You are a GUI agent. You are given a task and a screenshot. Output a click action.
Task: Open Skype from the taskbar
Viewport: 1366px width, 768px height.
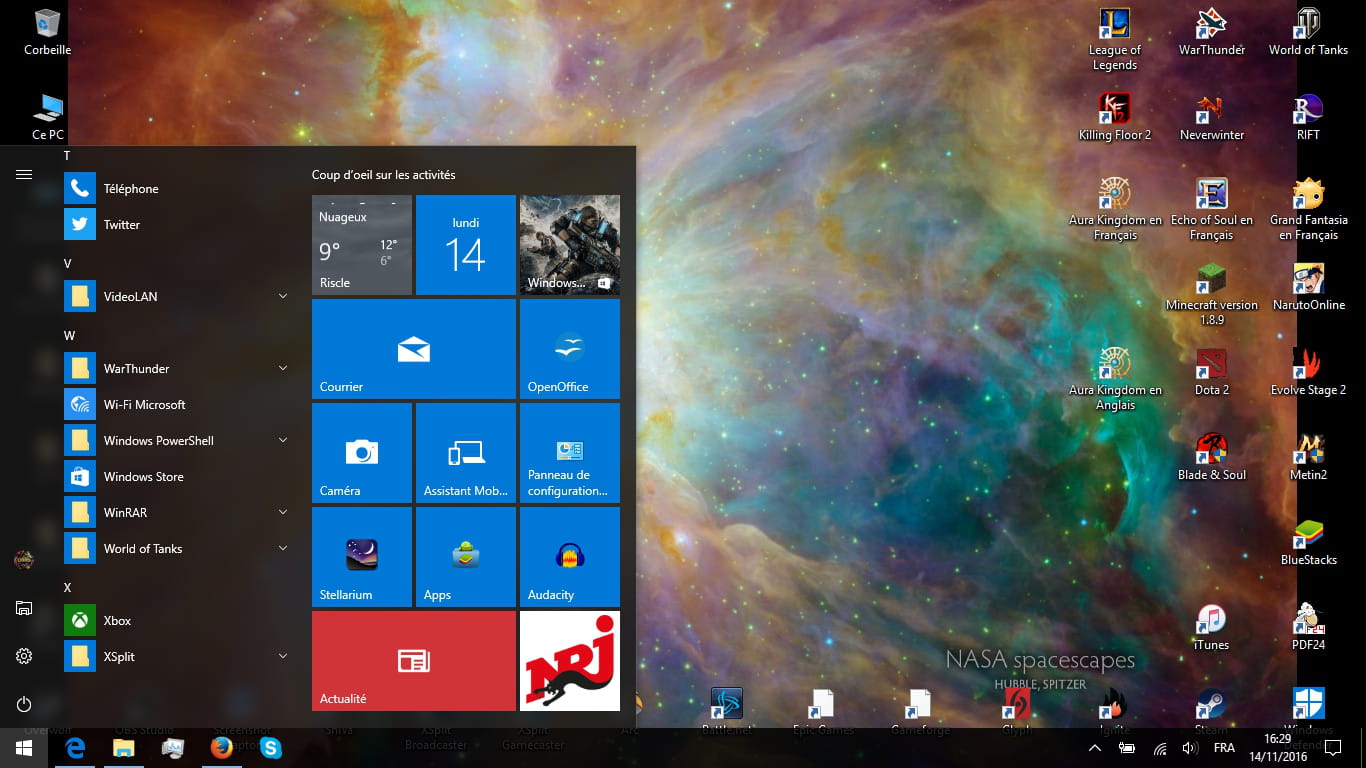click(x=270, y=748)
